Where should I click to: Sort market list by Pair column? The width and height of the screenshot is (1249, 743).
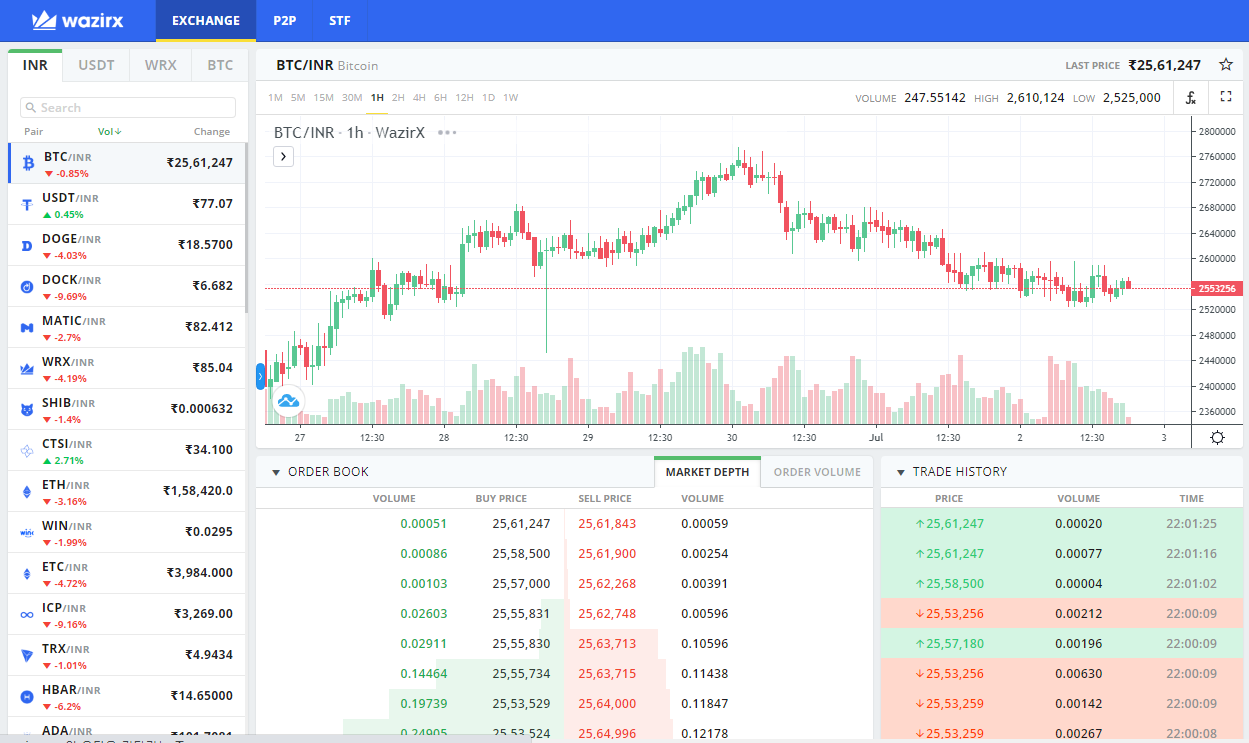point(34,132)
